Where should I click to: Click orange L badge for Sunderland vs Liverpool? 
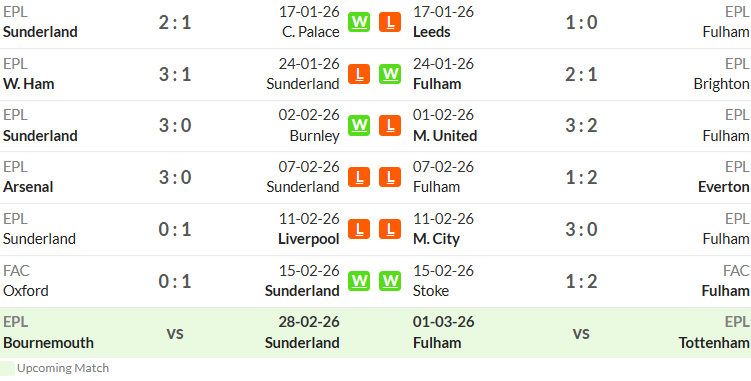(359, 229)
